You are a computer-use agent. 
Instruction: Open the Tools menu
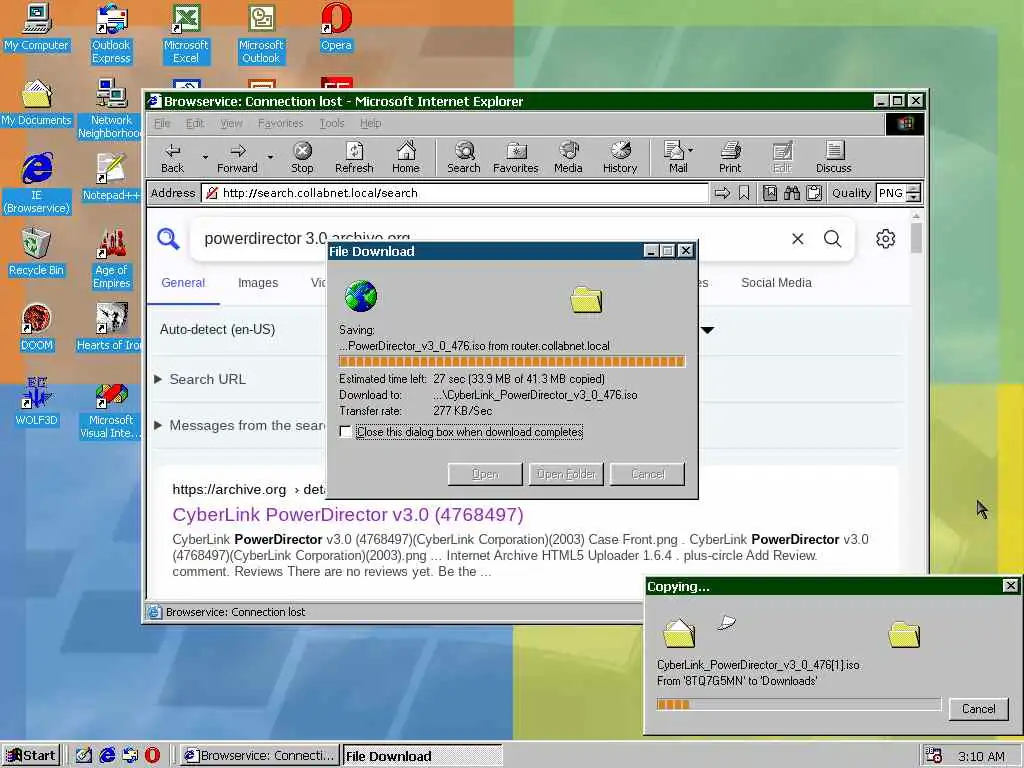[332, 123]
